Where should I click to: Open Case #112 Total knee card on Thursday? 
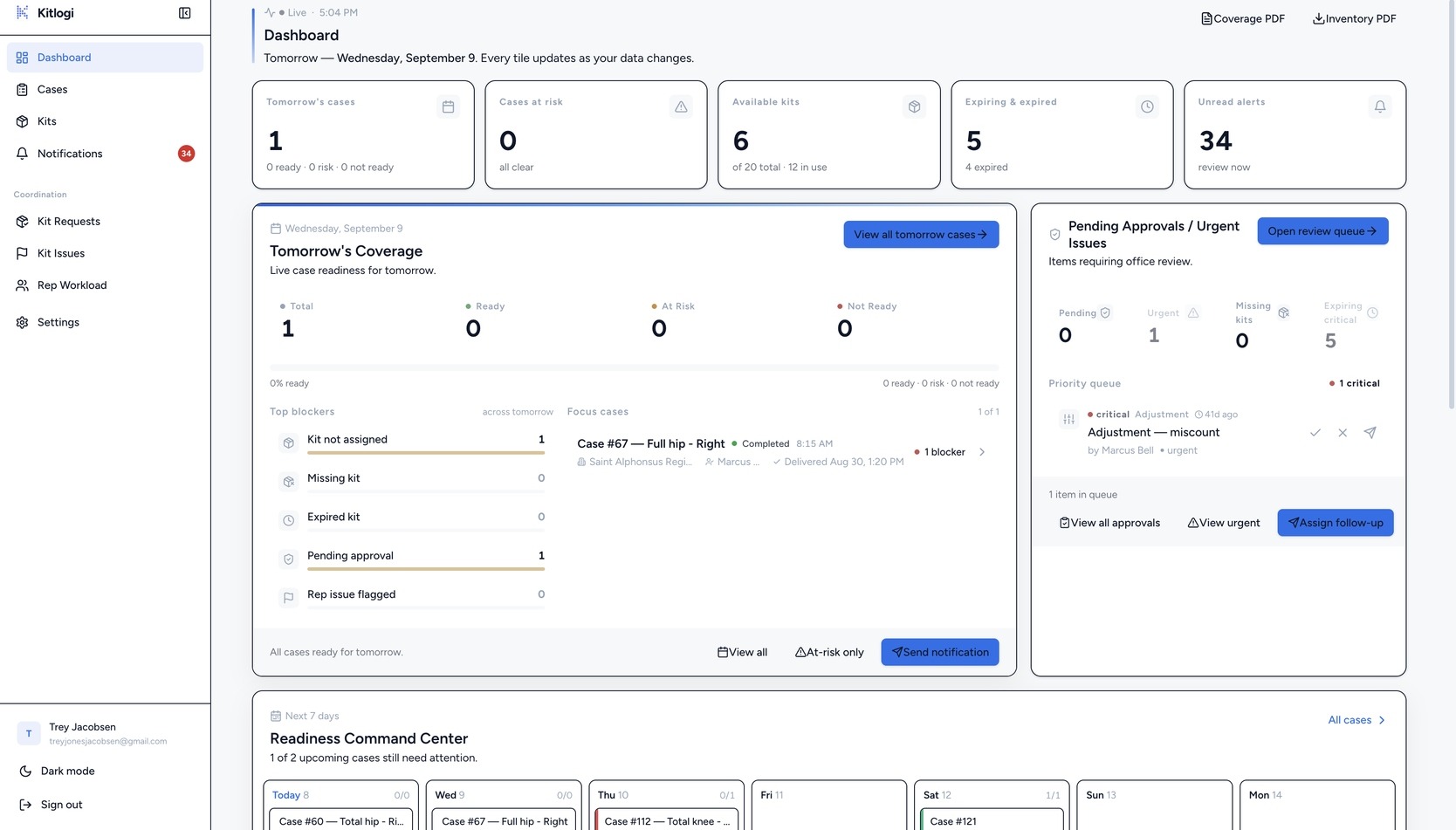667,821
